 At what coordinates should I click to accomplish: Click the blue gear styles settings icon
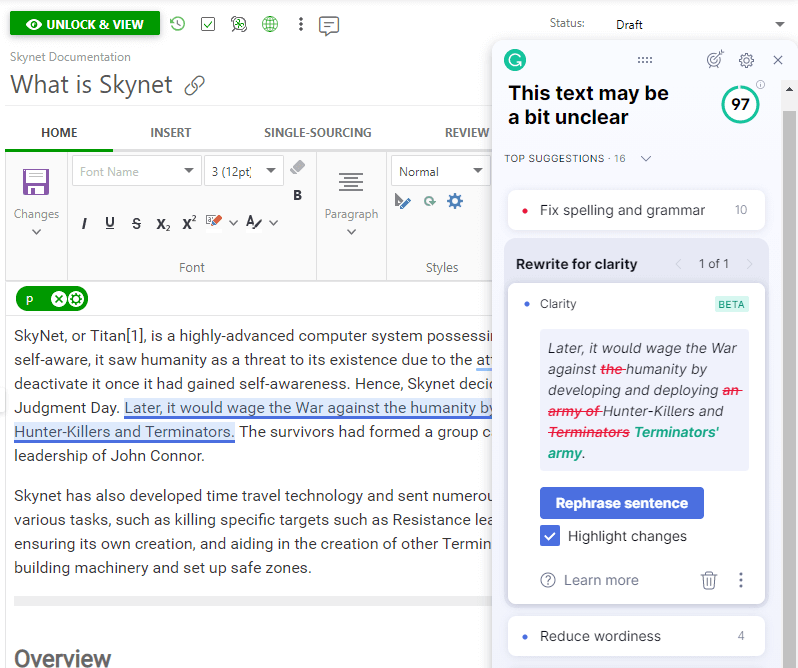[x=454, y=201]
